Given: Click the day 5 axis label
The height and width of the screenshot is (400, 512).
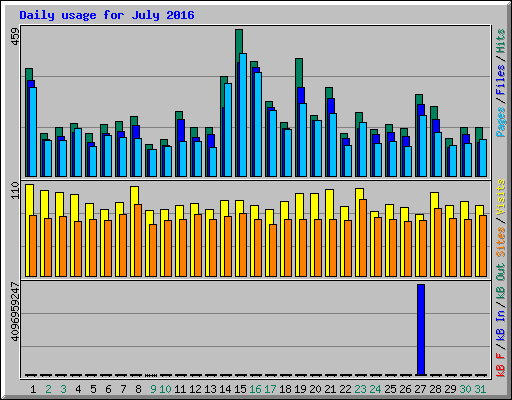Looking at the screenshot, I should click(x=93, y=389).
